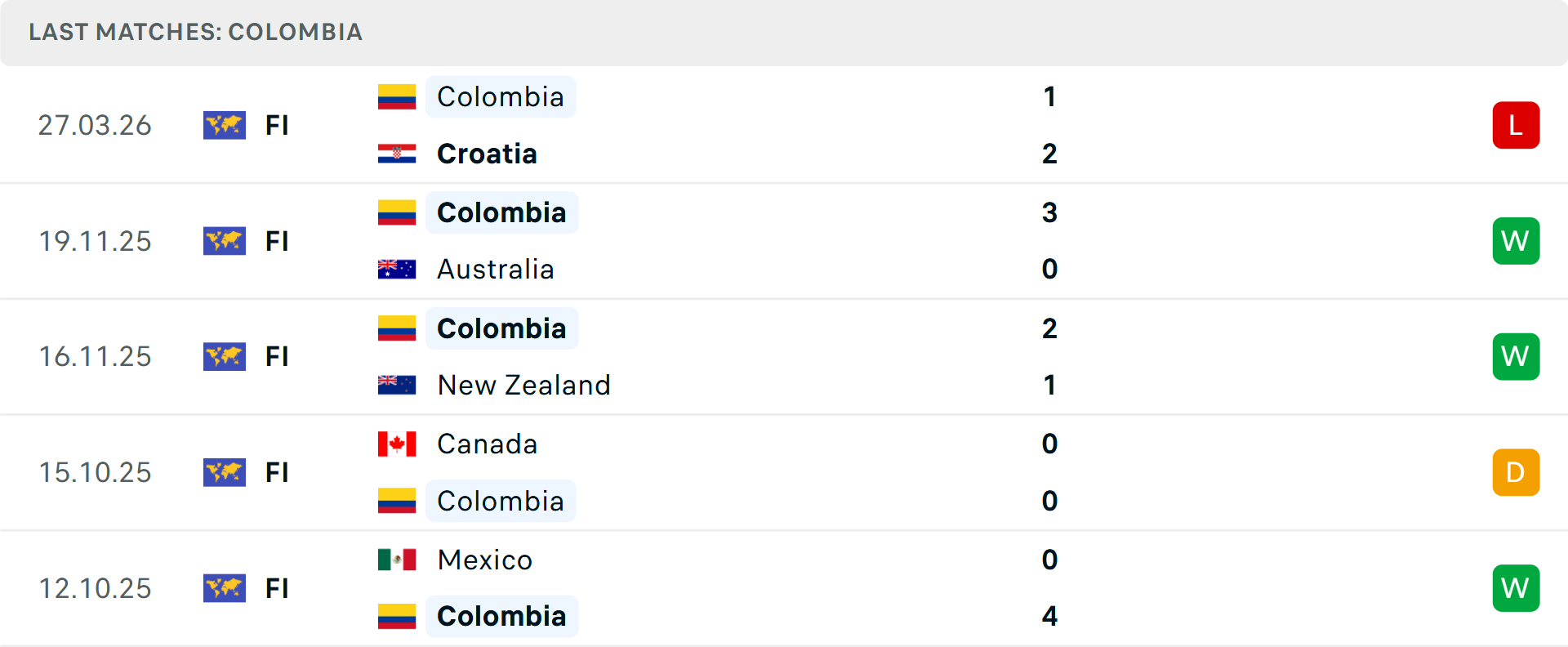The height and width of the screenshot is (647, 1568).
Task: Select the Last Matches: Colombia header
Action: coord(195,32)
